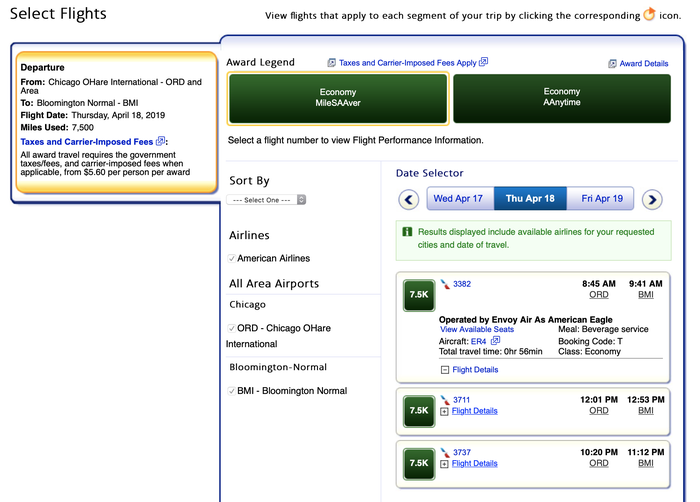
Task: Click American Airlines logo beside flight 3382
Action: (445, 284)
